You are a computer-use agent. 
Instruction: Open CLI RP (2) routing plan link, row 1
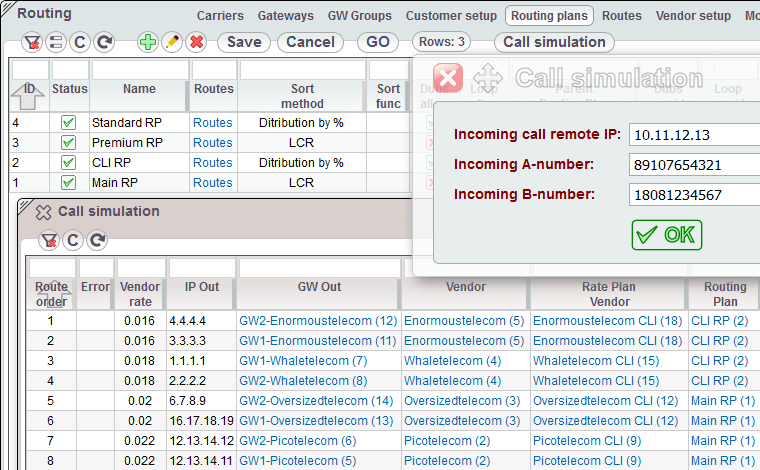(720, 321)
